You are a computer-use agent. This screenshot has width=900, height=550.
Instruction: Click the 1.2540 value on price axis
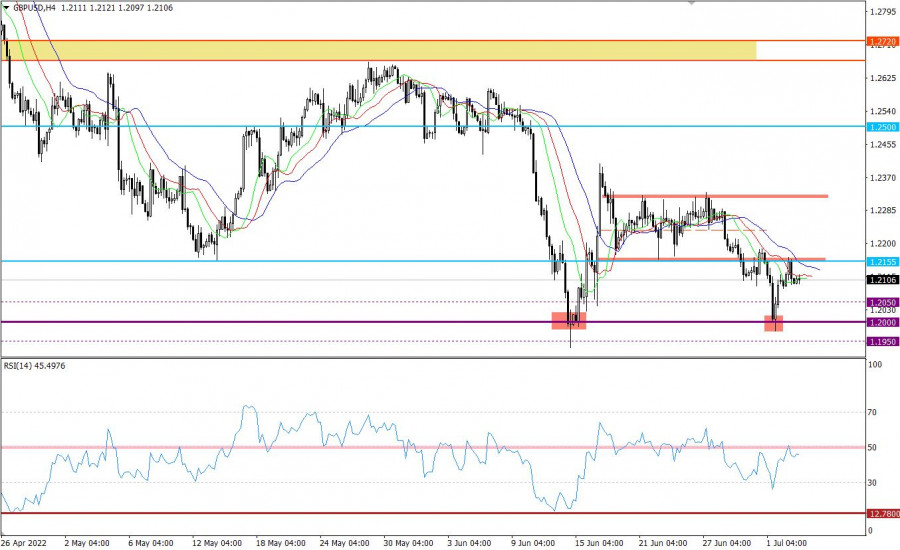tap(884, 111)
